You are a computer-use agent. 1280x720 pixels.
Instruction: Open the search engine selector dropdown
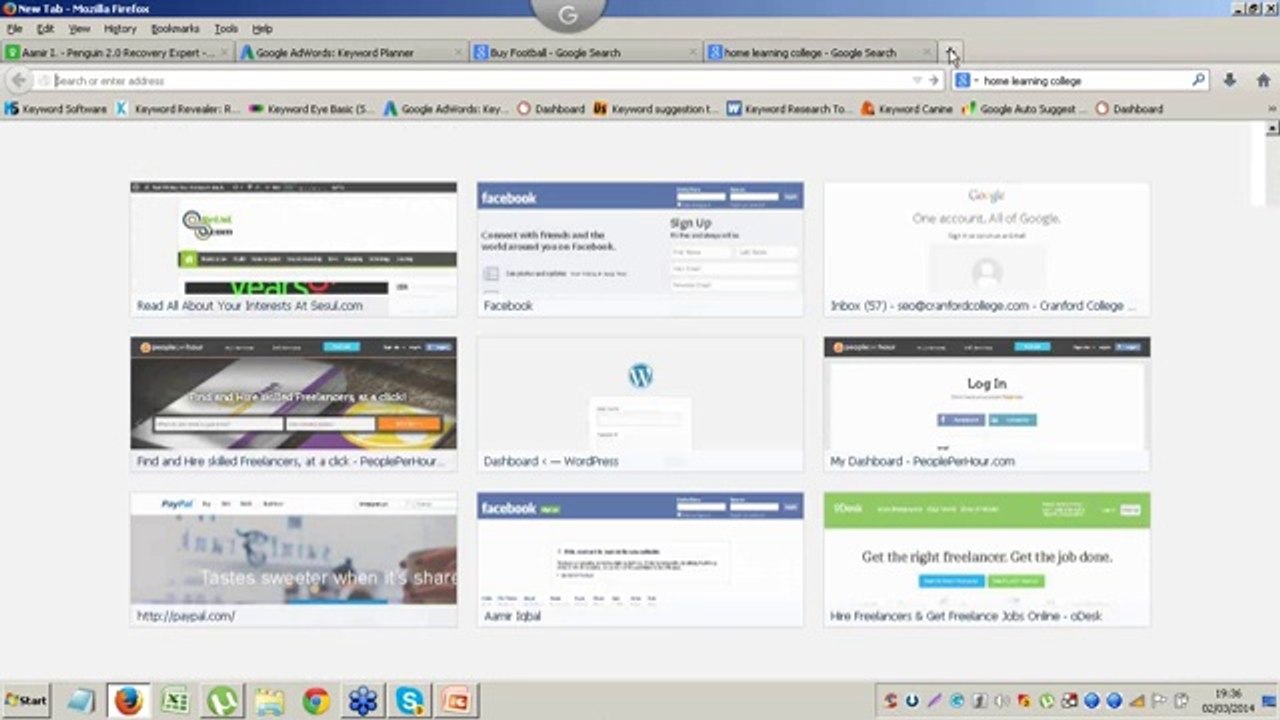966,80
